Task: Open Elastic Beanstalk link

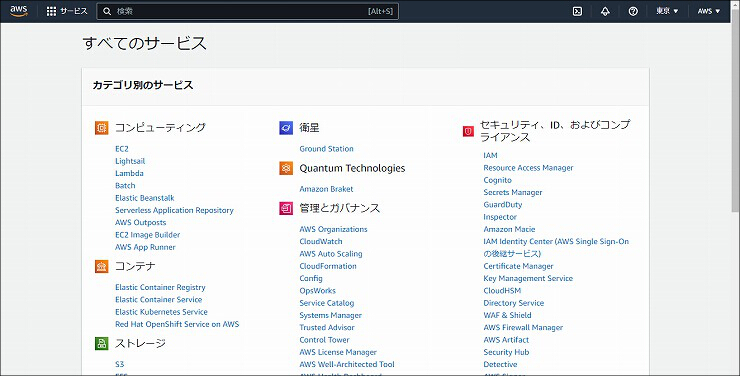Action: pyautogui.click(x=145, y=198)
